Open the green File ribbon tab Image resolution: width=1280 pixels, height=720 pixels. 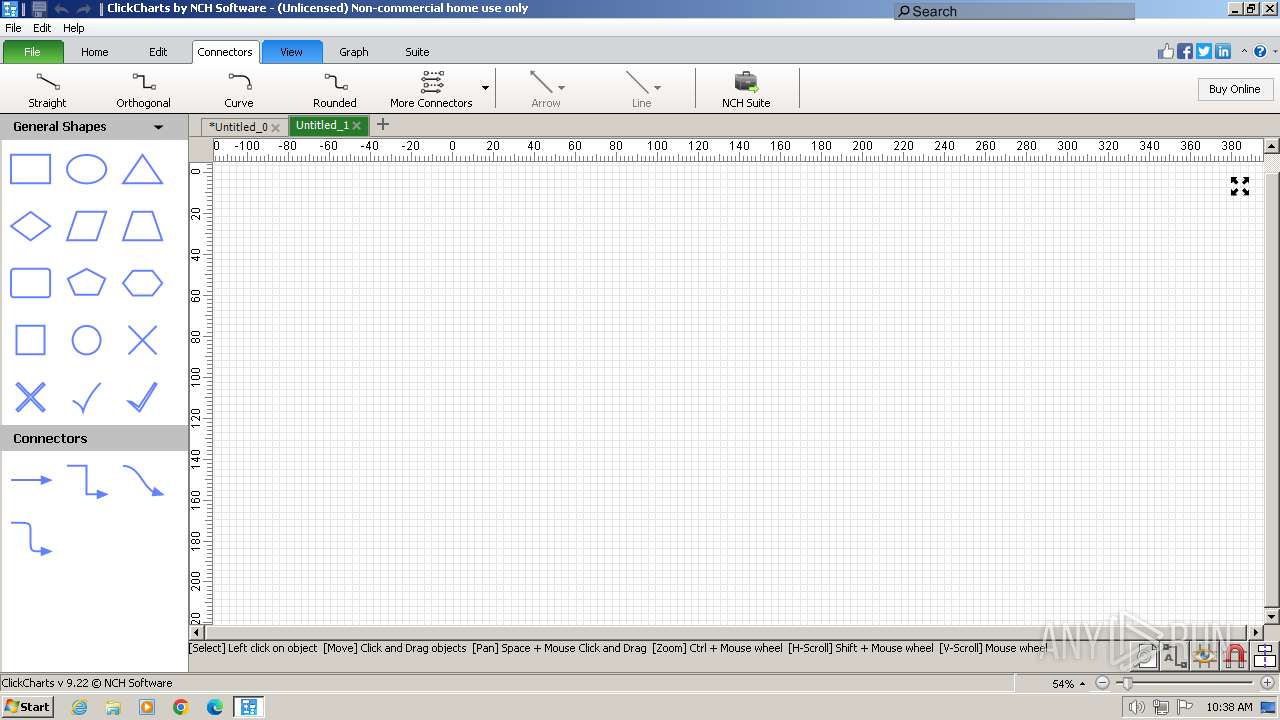32,52
